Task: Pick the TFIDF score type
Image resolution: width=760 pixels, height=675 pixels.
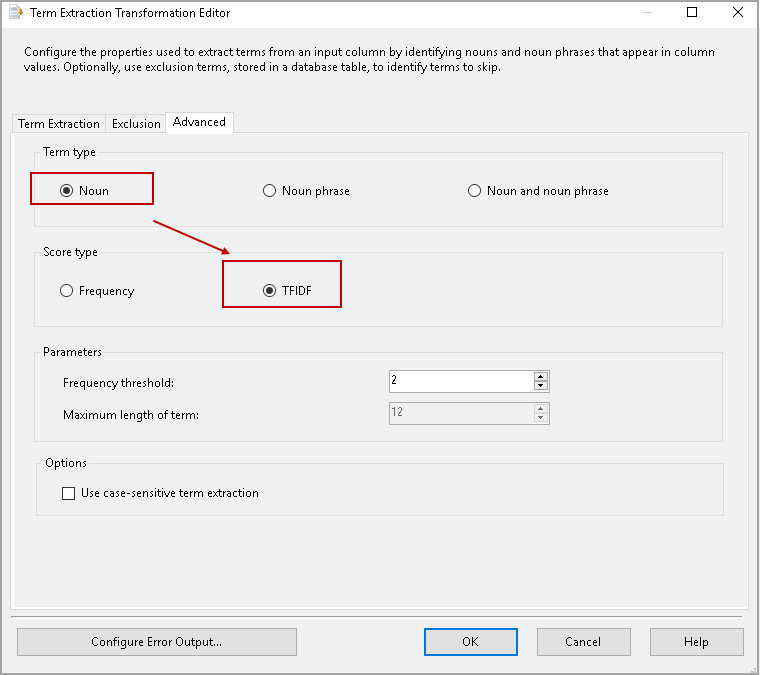Action: tap(269, 291)
